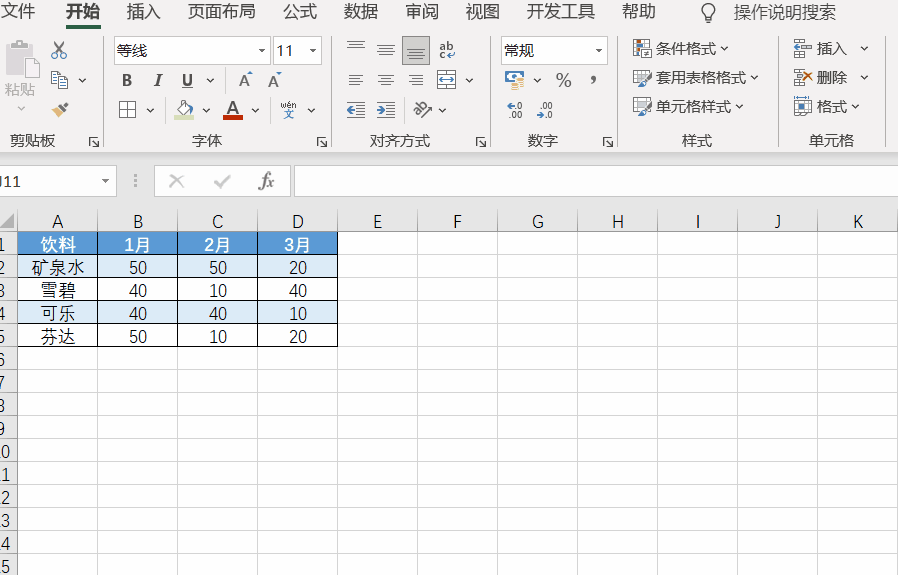Align text to vertical middle
898x575 pixels.
pos(386,50)
